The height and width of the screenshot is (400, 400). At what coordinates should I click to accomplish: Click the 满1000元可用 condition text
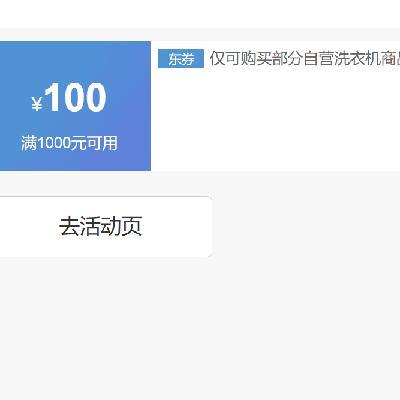coord(69,143)
